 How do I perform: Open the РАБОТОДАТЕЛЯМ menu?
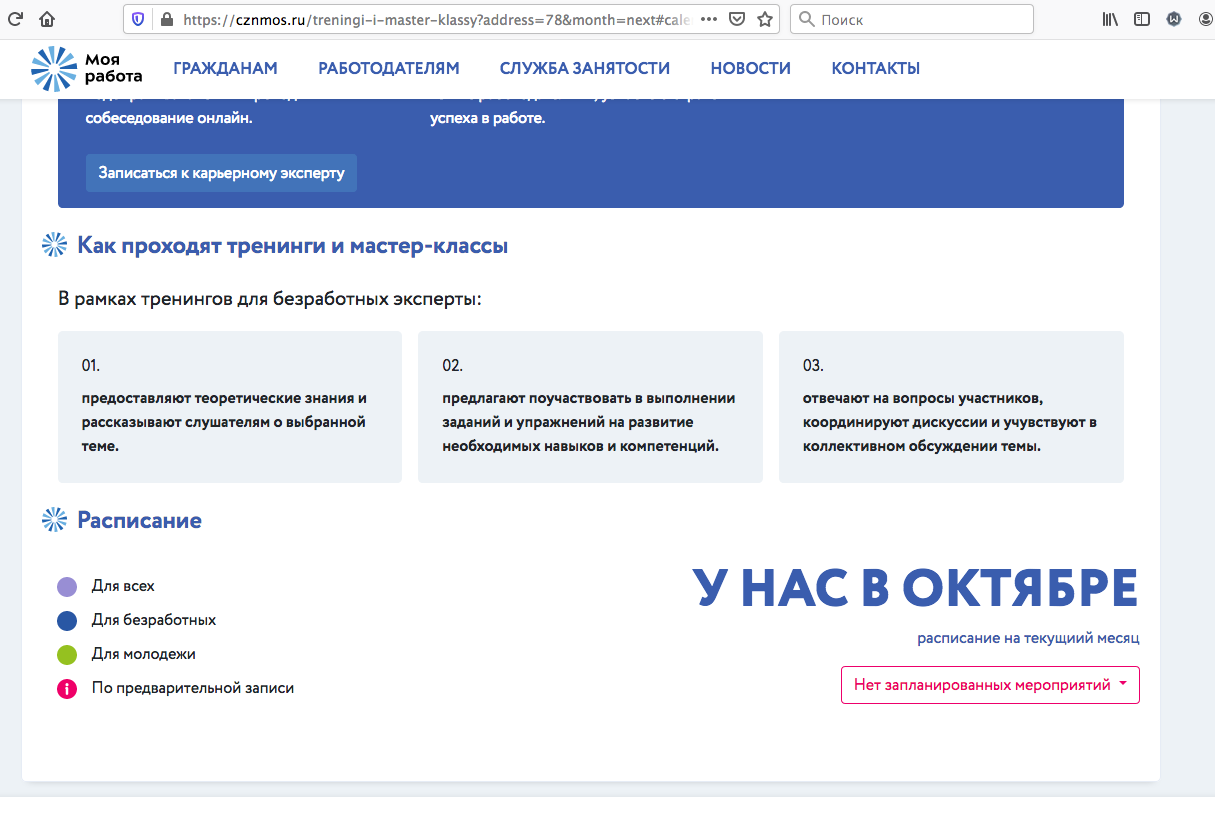[x=389, y=68]
